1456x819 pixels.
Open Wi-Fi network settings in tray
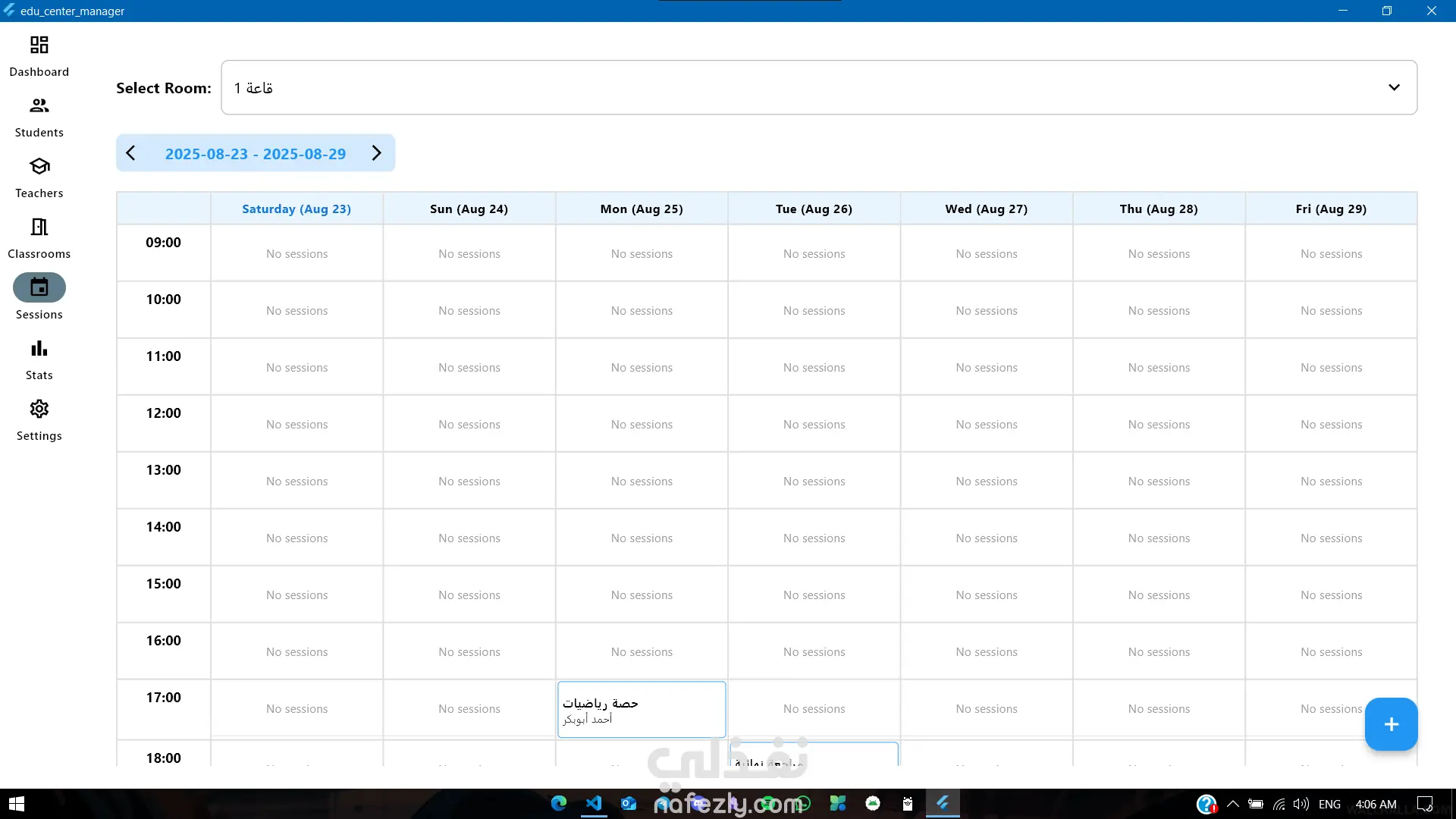(1279, 804)
